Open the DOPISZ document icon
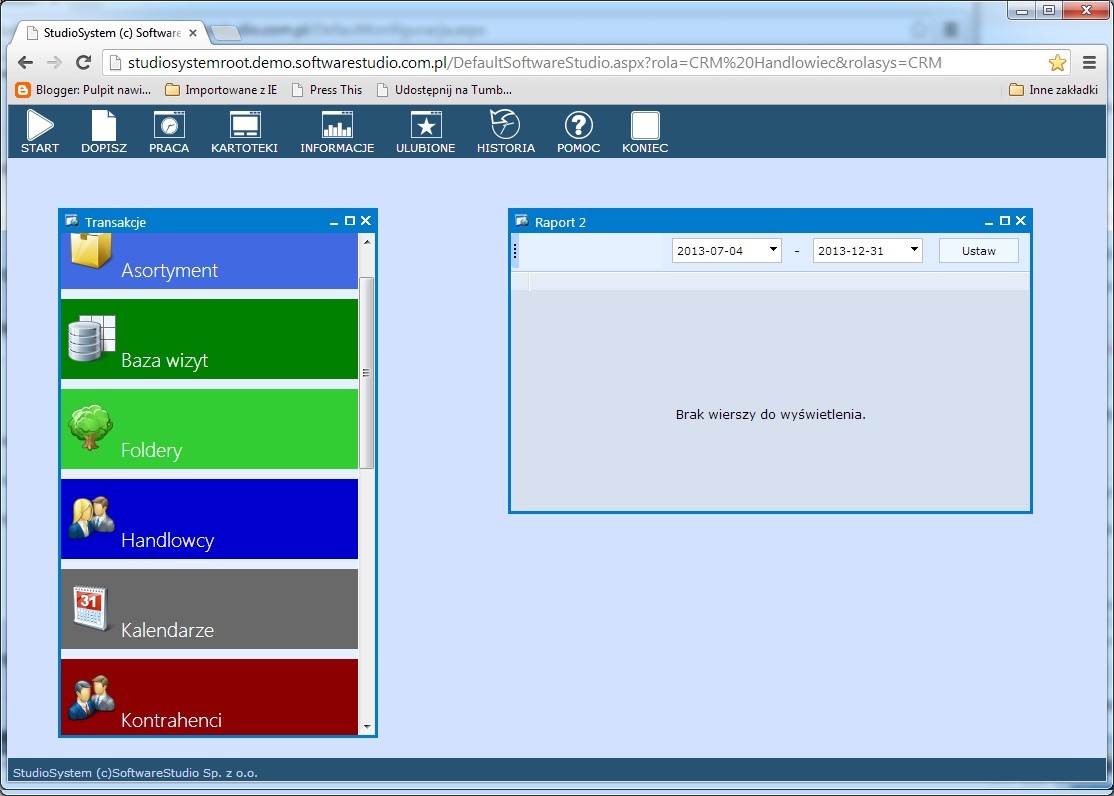The width and height of the screenshot is (1114, 796). pos(104,126)
